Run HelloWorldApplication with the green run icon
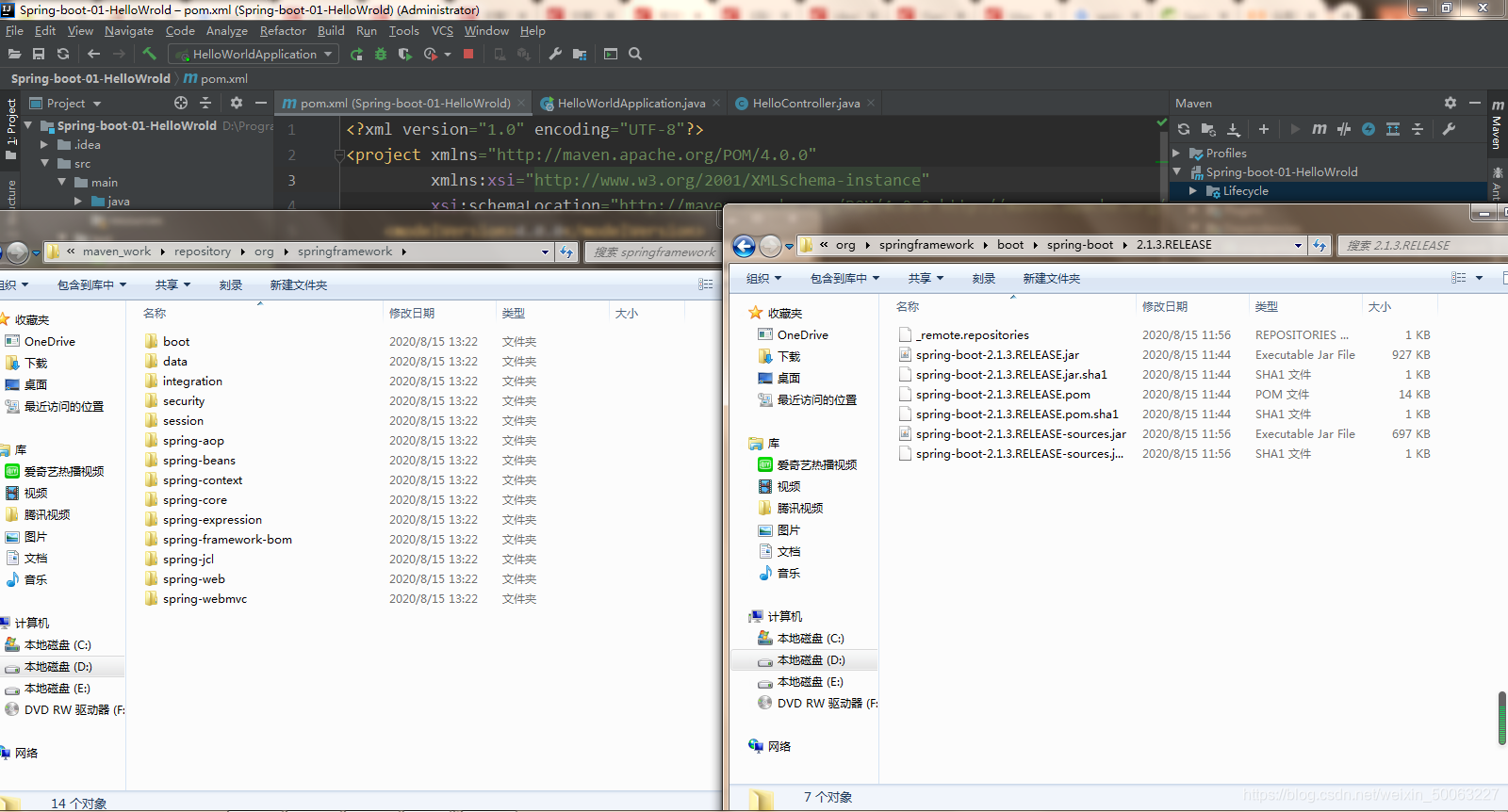Image resolution: width=1508 pixels, height=812 pixels. (356, 55)
